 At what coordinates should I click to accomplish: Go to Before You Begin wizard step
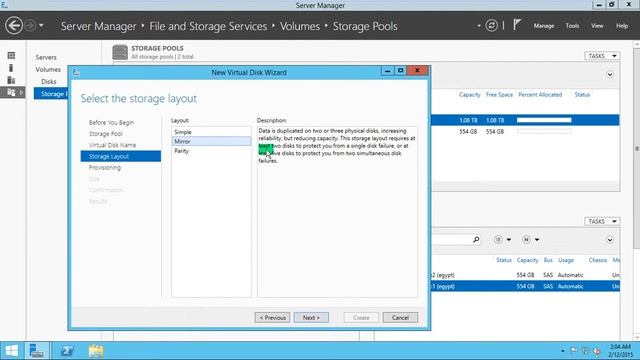coord(111,122)
